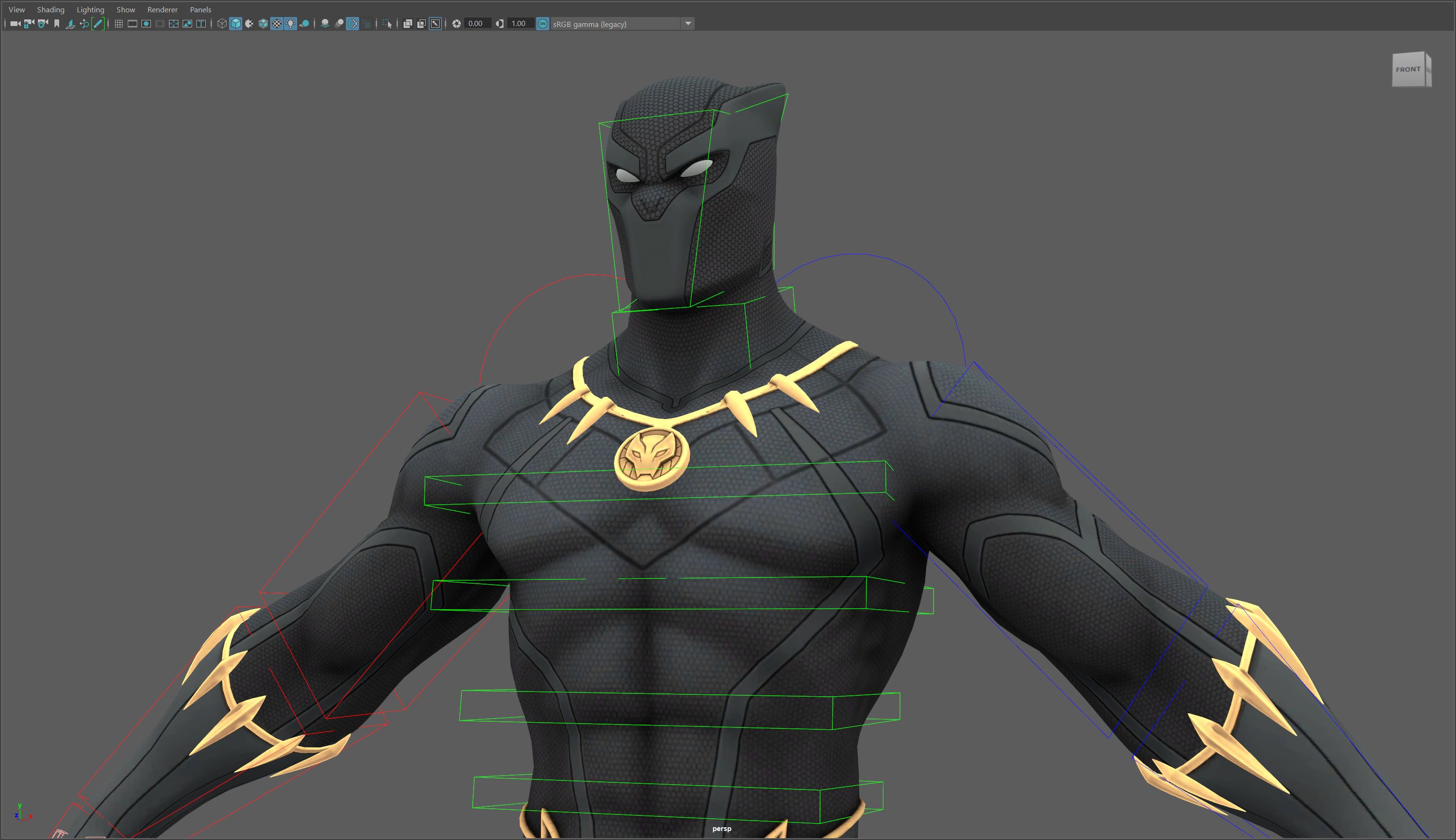1456x840 pixels.
Task: Toggle Textured display checker icon
Action: pyautogui.click(x=277, y=24)
